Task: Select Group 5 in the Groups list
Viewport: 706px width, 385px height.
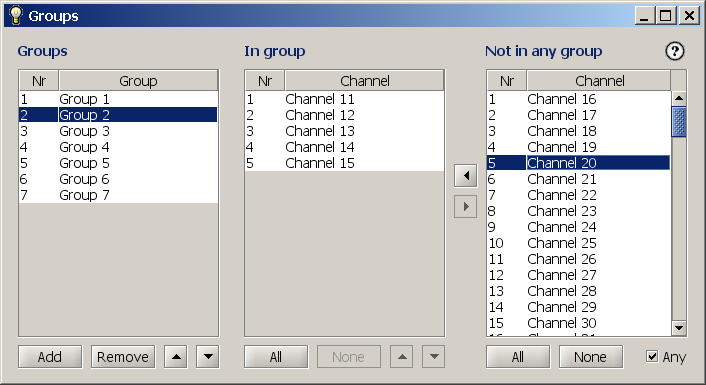Action: [x=118, y=163]
